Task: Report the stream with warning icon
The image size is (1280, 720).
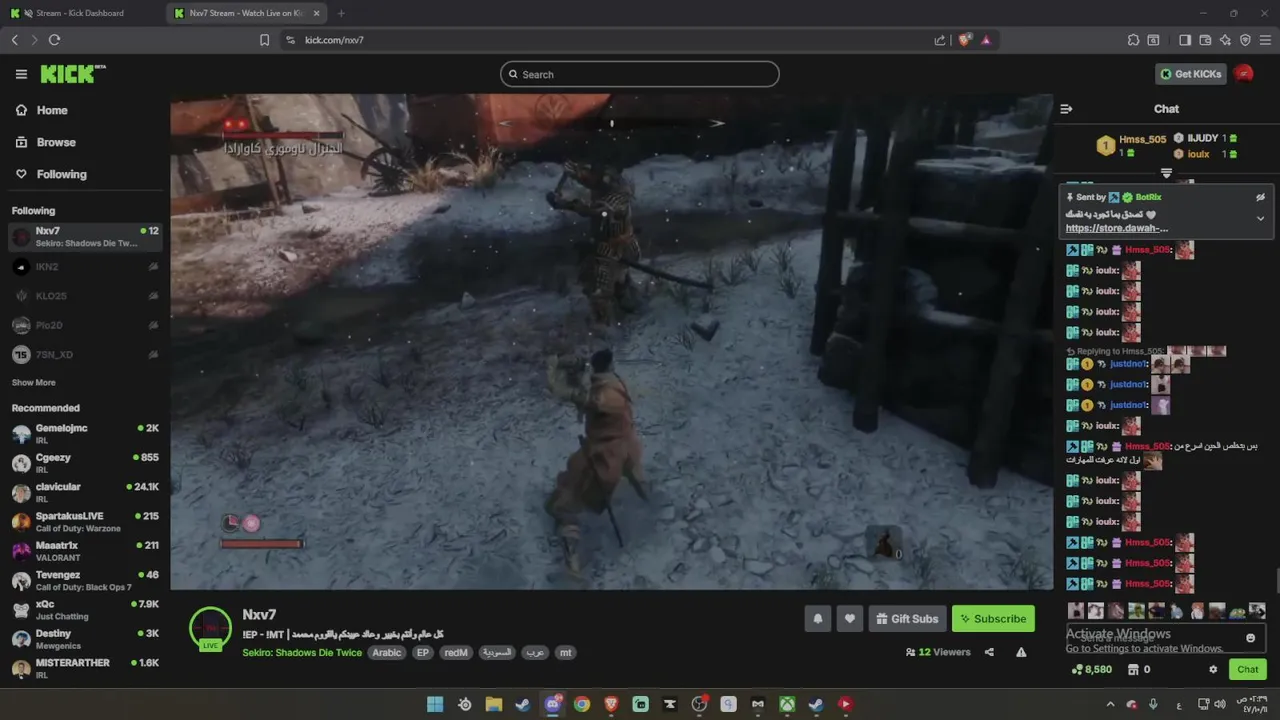Action: tap(1021, 652)
